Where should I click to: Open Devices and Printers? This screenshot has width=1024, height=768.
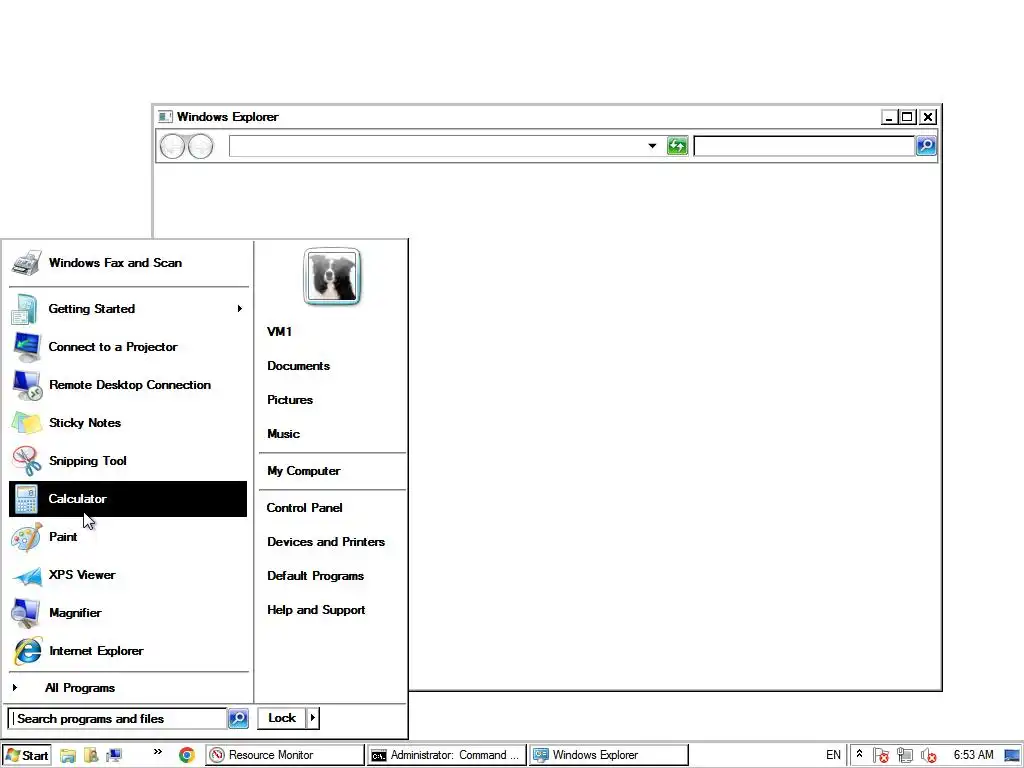(x=326, y=541)
